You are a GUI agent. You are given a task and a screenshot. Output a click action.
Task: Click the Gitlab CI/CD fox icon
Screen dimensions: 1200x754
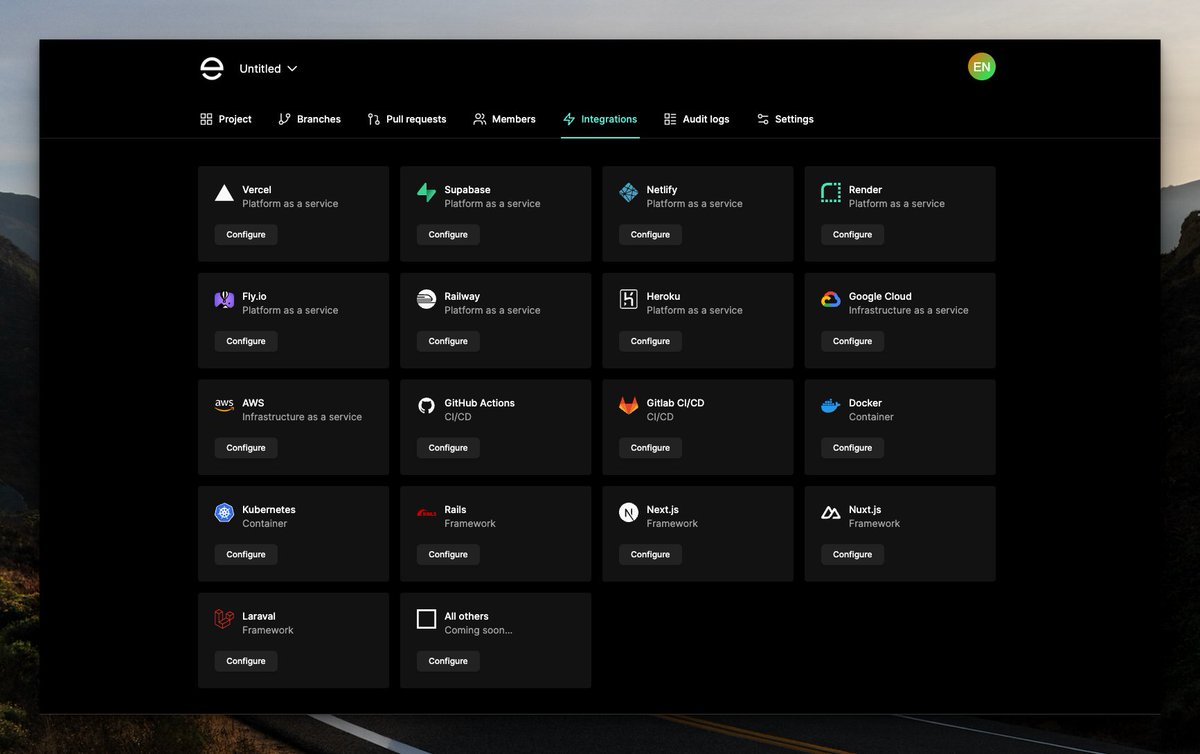(628, 406)
